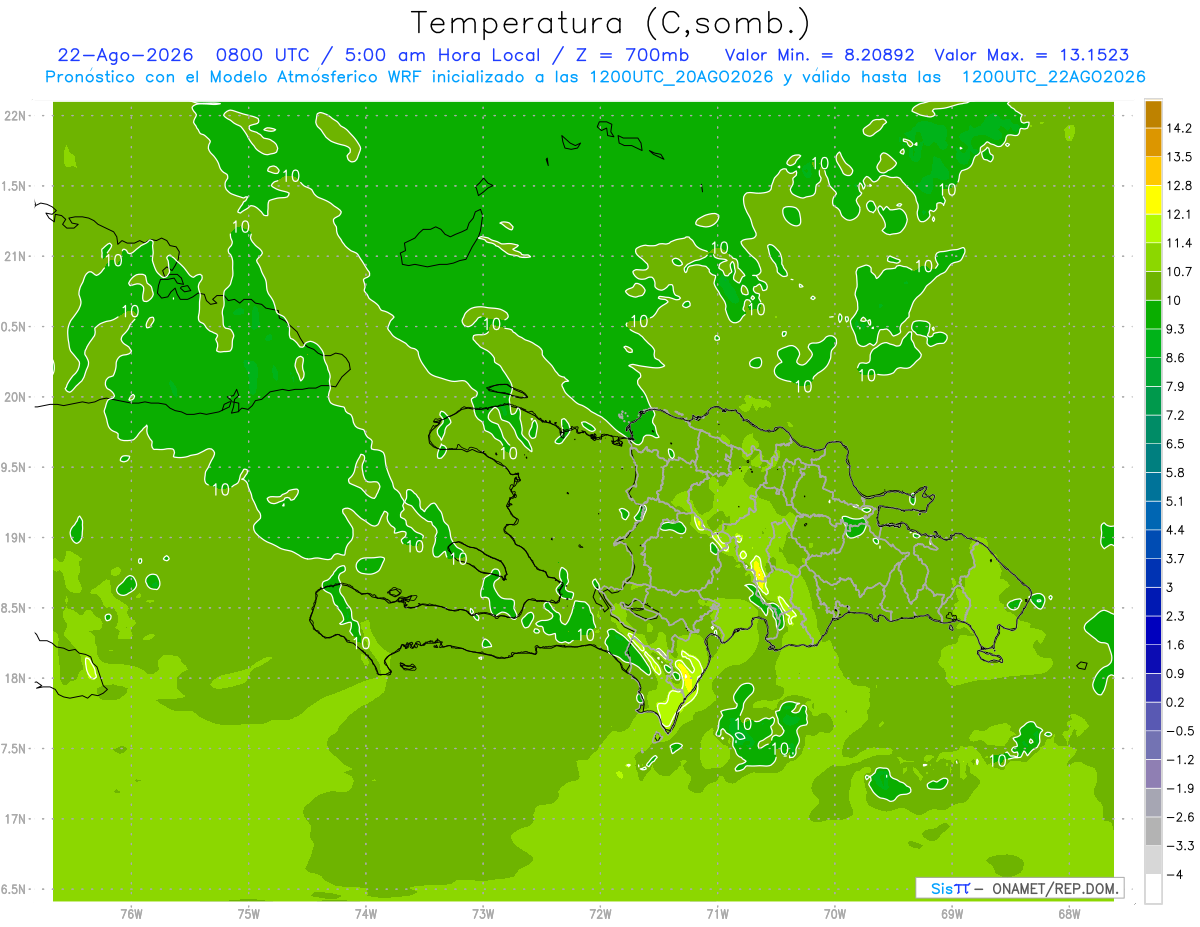Click the '20N' latitude label
The width and height of the screenshot is (1200, 927).
[17, 397]
